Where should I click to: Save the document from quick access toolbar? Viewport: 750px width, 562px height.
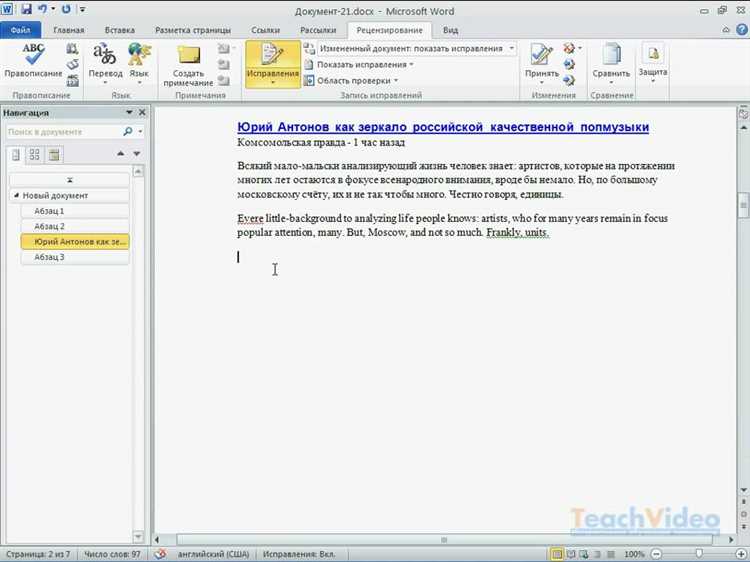click(26, 9)
